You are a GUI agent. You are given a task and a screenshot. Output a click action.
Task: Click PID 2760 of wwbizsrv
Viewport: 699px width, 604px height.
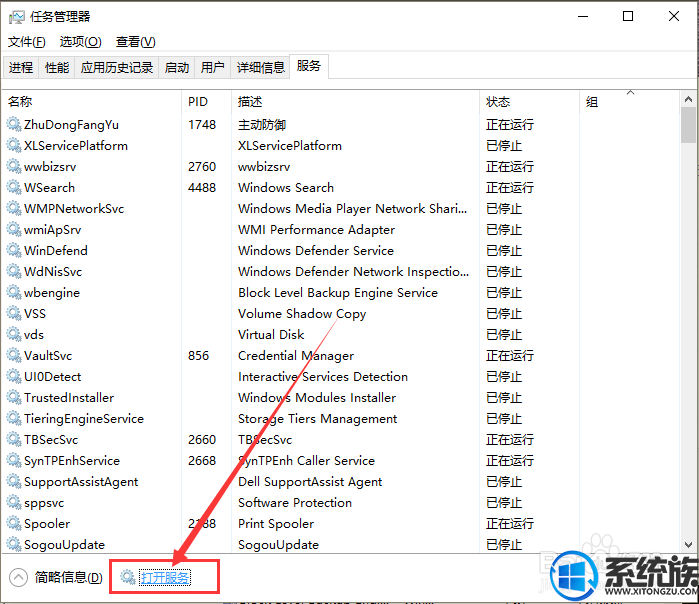tap(202, 167)
